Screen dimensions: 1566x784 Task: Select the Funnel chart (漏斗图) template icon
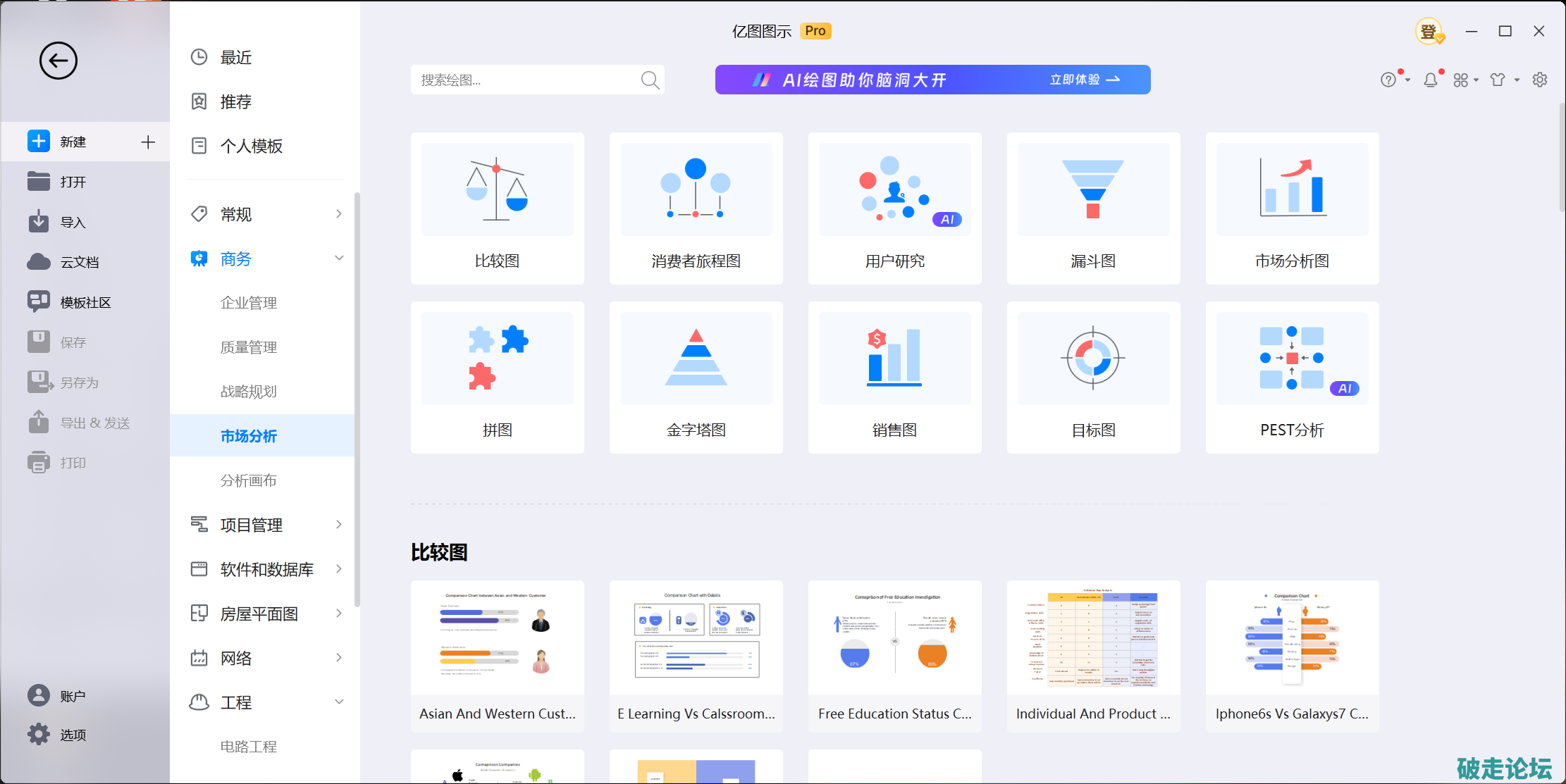(1093, 190)
